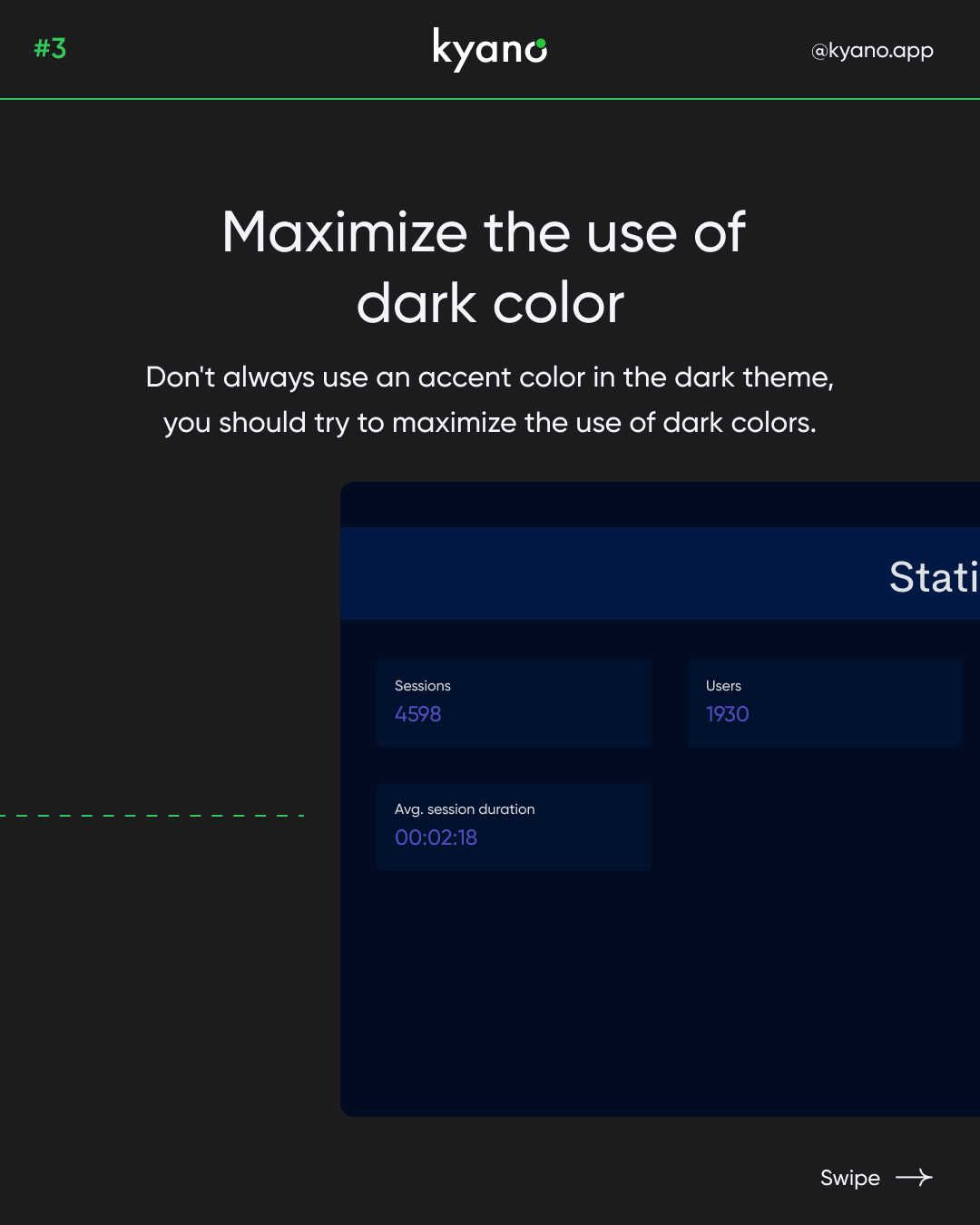Click the Swipe label
980x1225 pixels.
(850, 1178)
